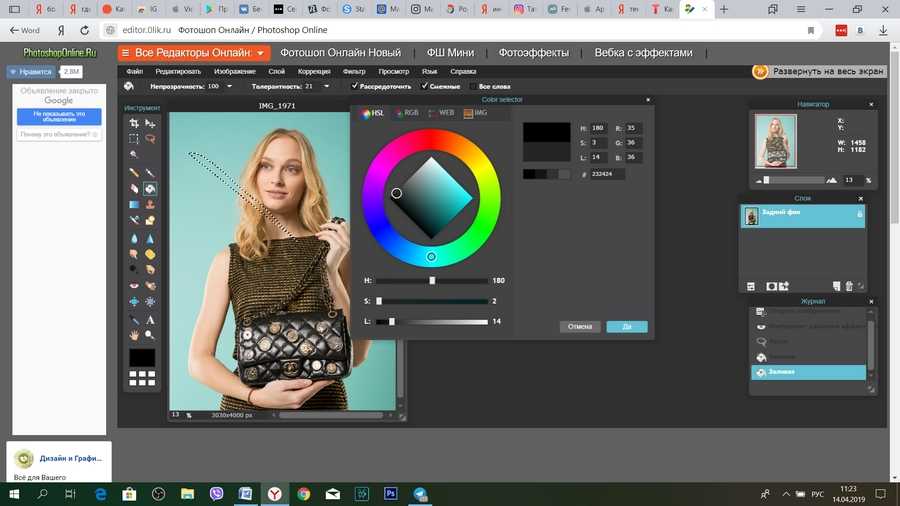Switch to the WEB tab
Viewport: 900px width, 506px height.
442,113
